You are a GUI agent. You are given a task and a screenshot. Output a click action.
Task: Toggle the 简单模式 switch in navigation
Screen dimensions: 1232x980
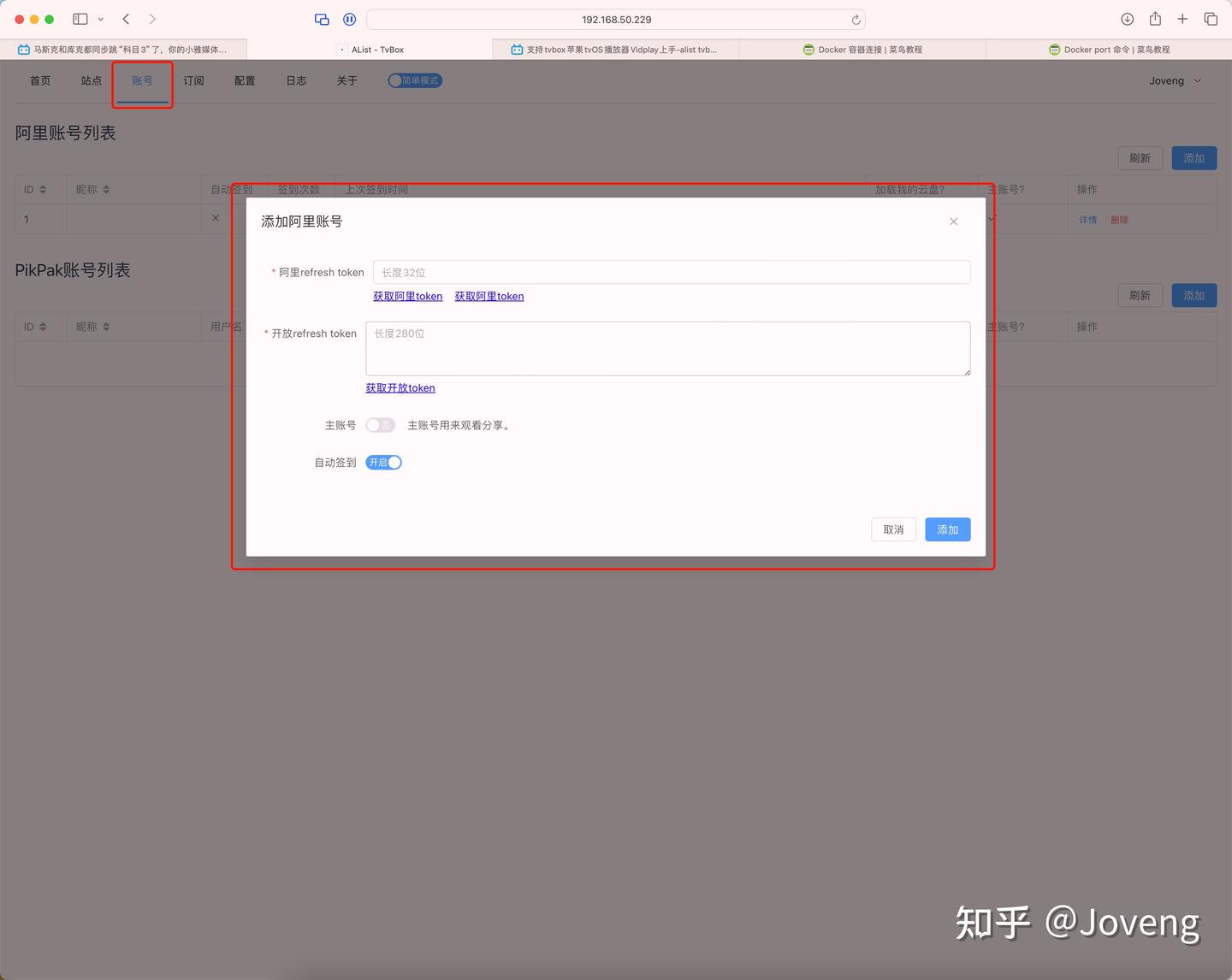point(415,80)
